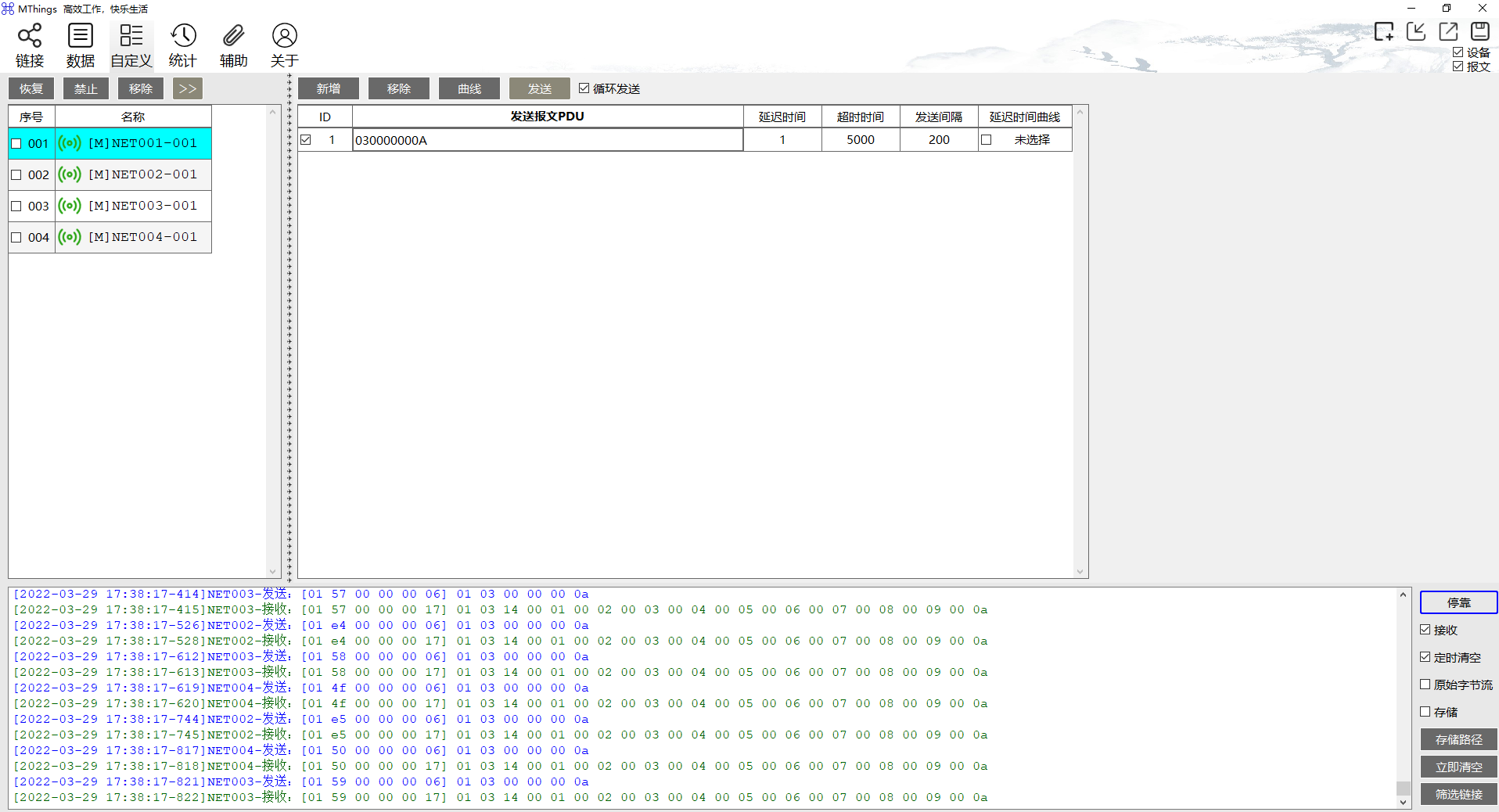This screenshot has height=812, width=1499.
Task: Click the 新增 add button
Action: click(329, 88)
